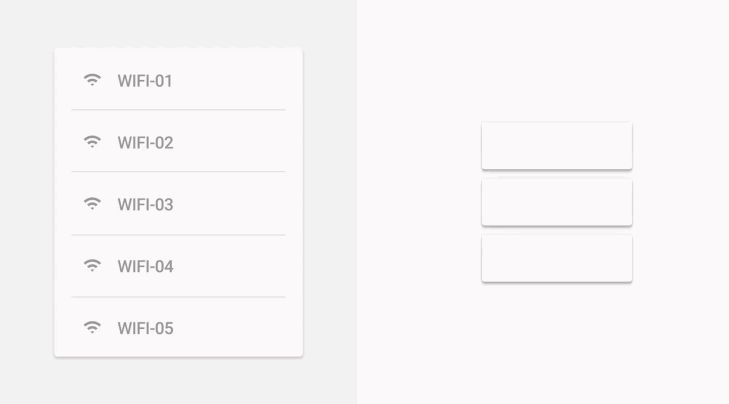Choose the WIFI-04 network label
This screenshot has width=729, height=404.
point(146,266)
